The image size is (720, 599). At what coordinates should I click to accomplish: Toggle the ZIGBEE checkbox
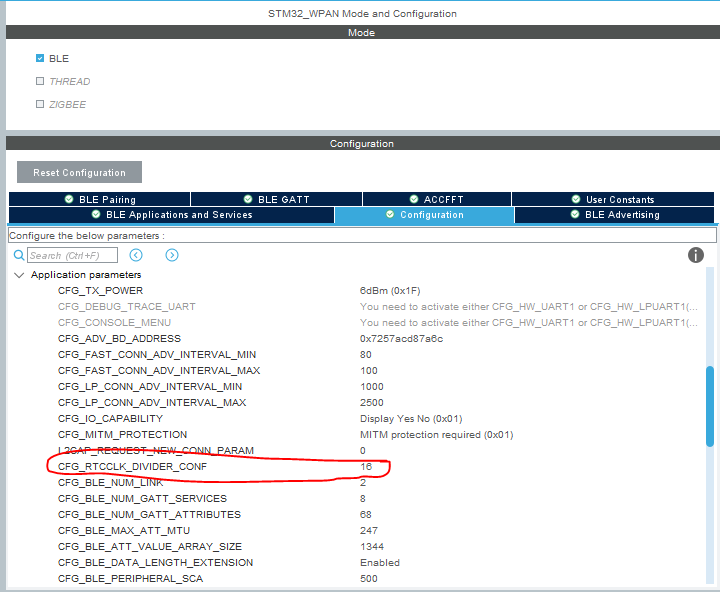click(40, 104)
